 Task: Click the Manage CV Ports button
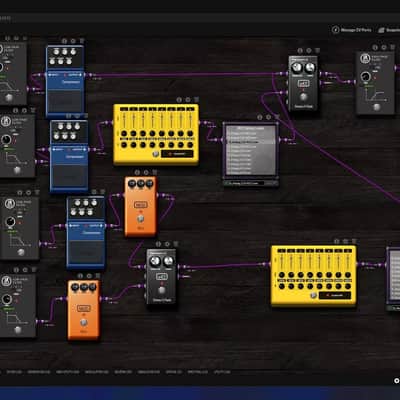[x=352, y=30]
